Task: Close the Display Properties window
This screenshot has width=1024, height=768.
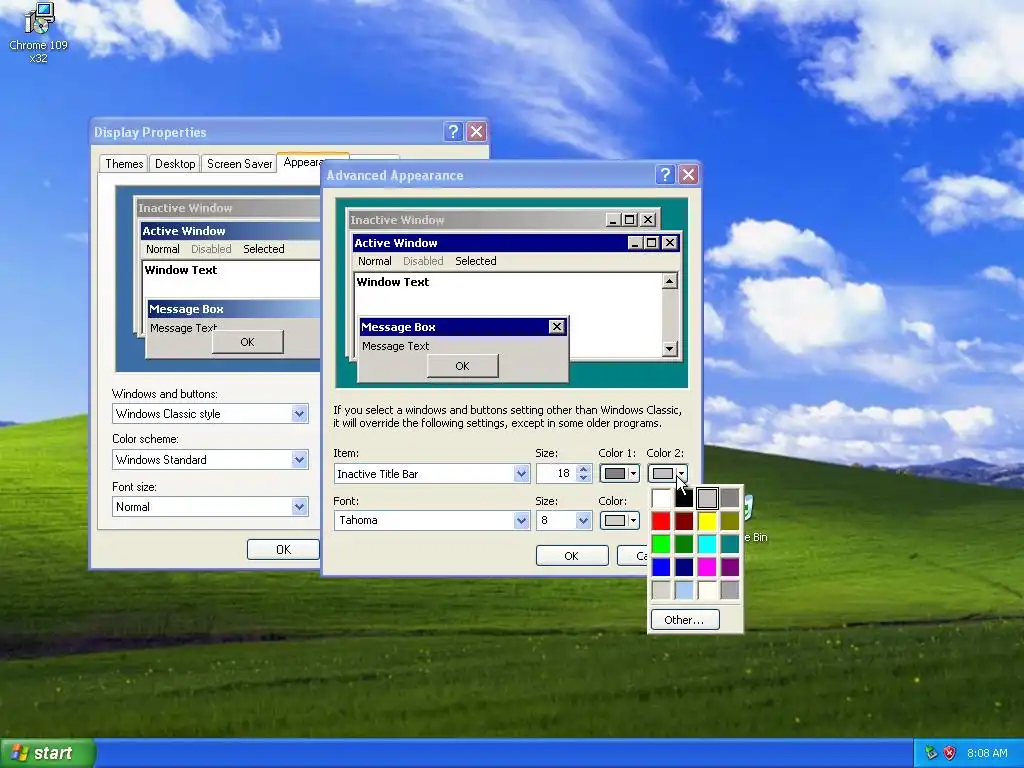Action: click(x=477, y=132)
